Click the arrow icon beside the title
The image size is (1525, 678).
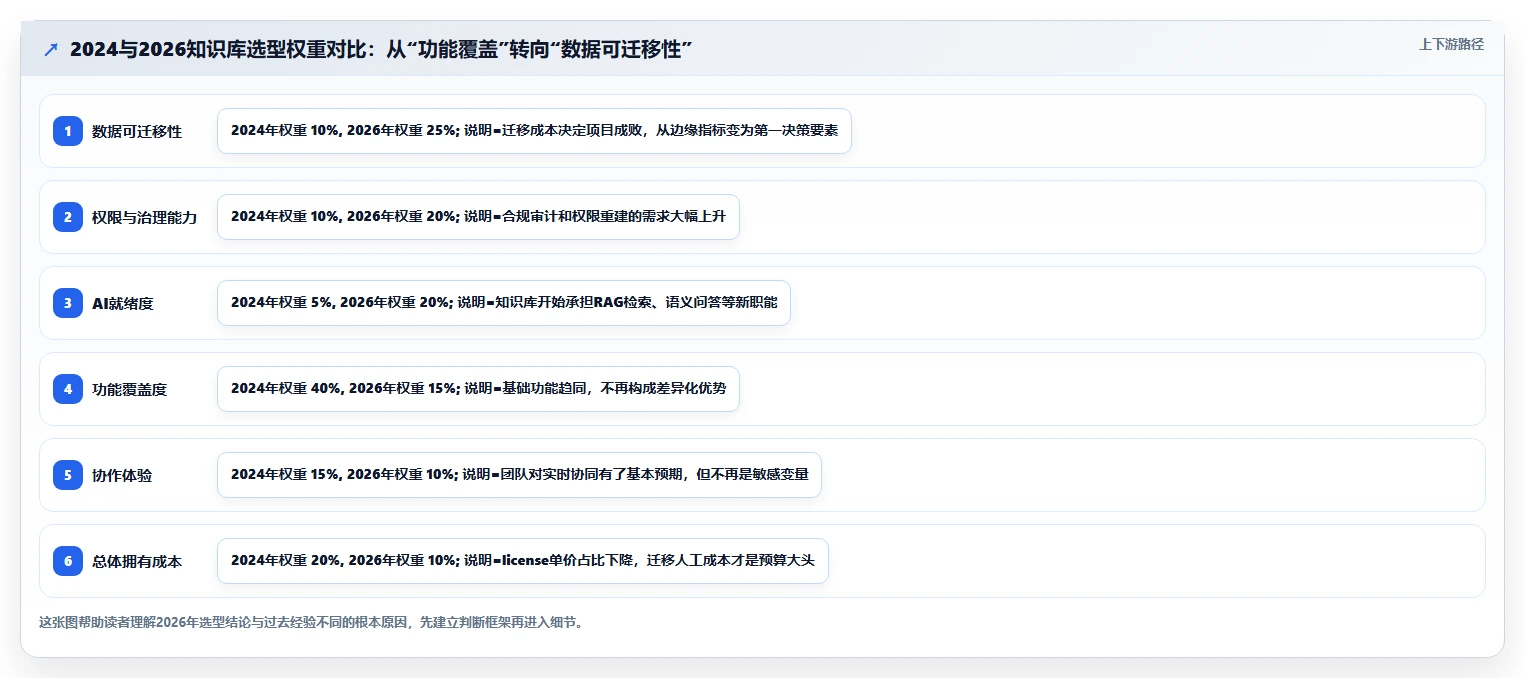click(51, 49)
